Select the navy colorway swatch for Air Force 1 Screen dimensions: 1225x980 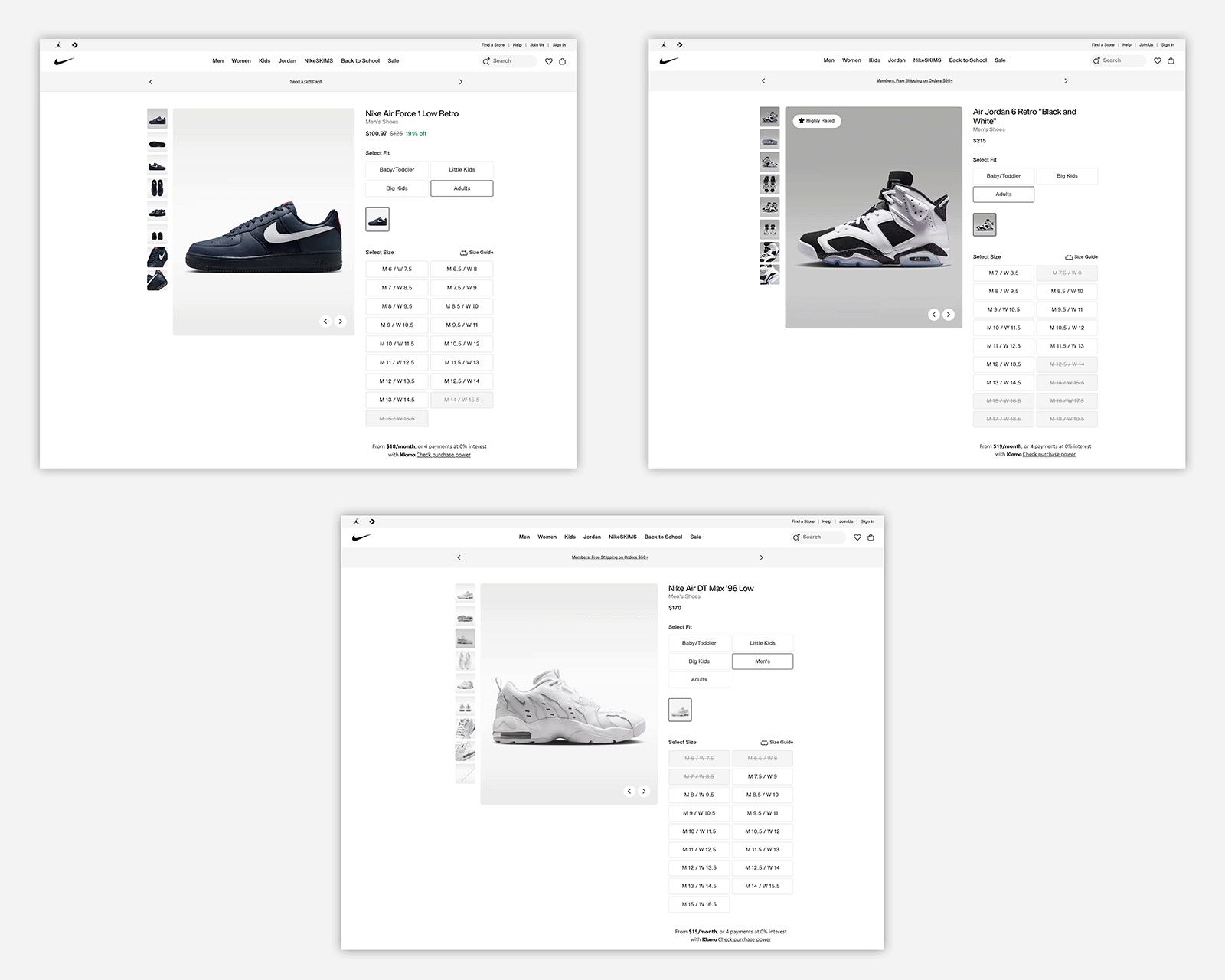[377, 220]
